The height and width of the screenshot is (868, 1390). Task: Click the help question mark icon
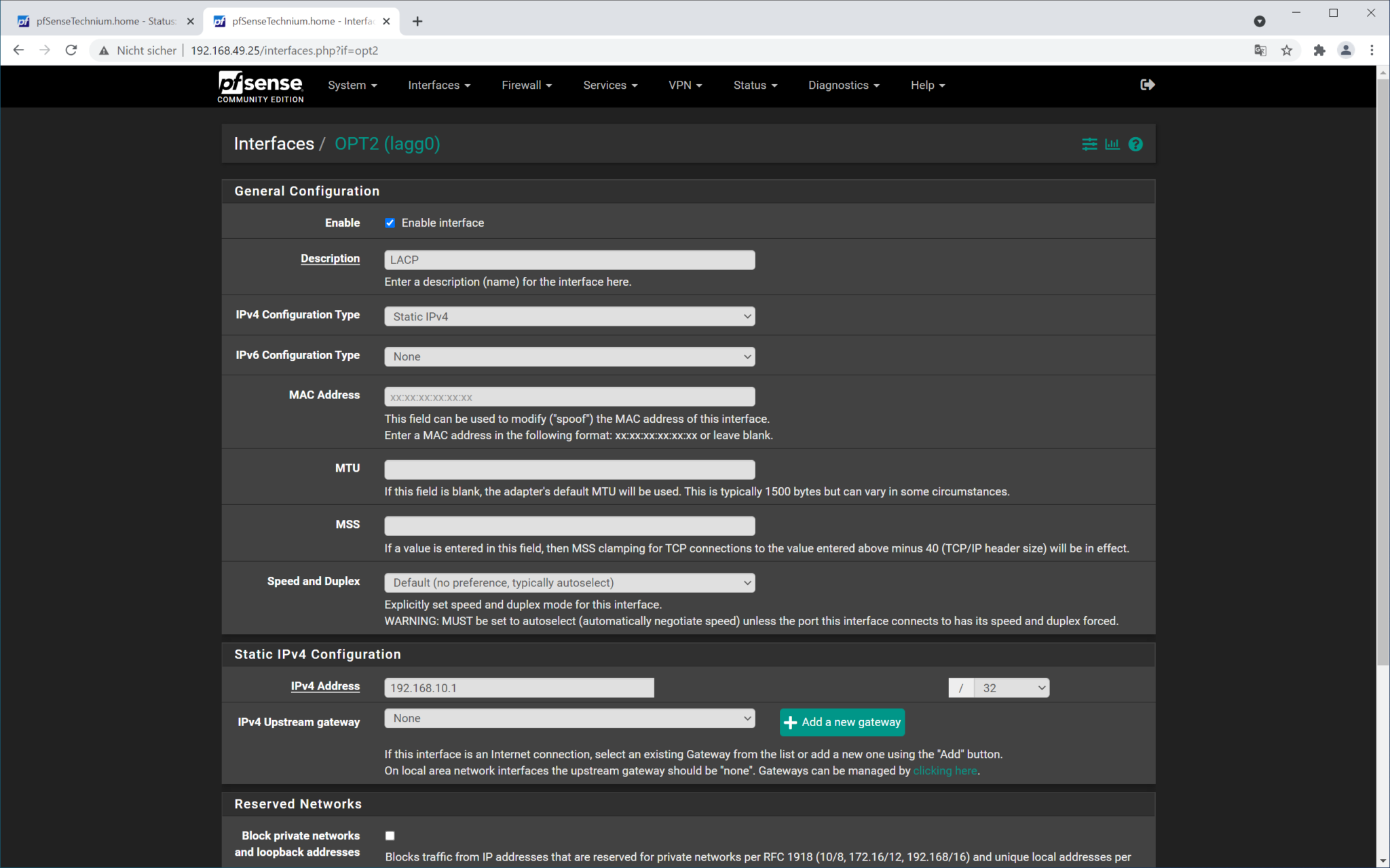tap(1135, 144)
